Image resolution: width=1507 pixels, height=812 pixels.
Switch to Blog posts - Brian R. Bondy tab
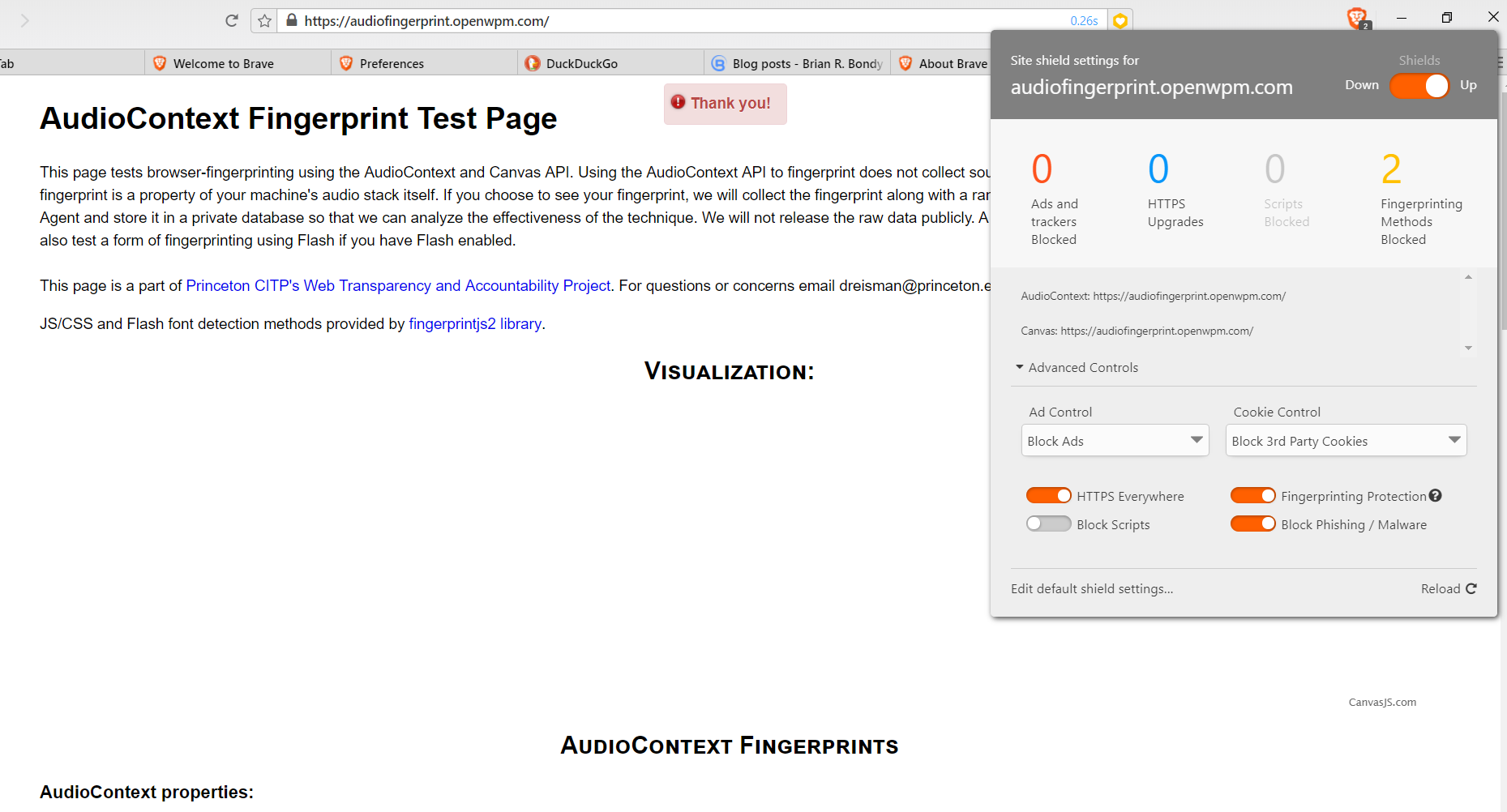point(798,63)
